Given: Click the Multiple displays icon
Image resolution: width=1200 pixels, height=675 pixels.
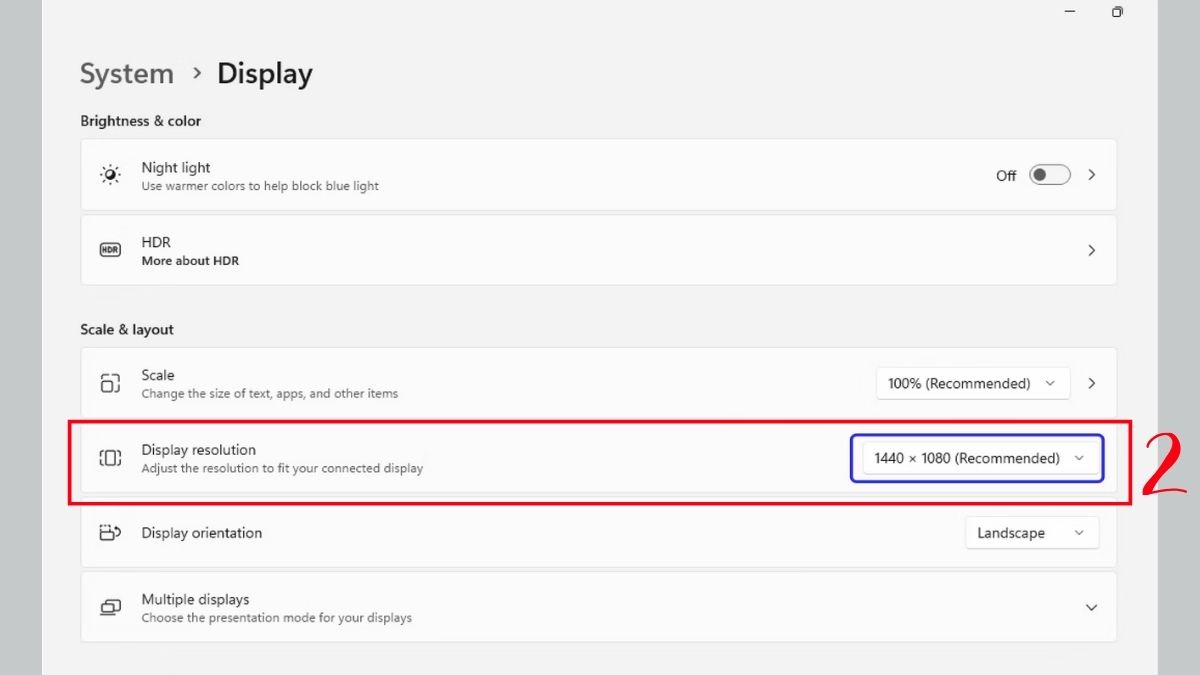Looking at the screenshot, I should (x=110, y=607).
